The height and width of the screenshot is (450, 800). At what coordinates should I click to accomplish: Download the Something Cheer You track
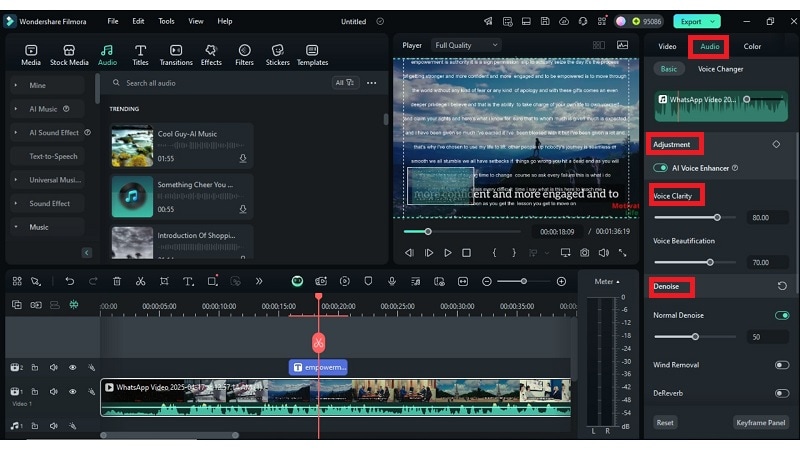[243, 209]
